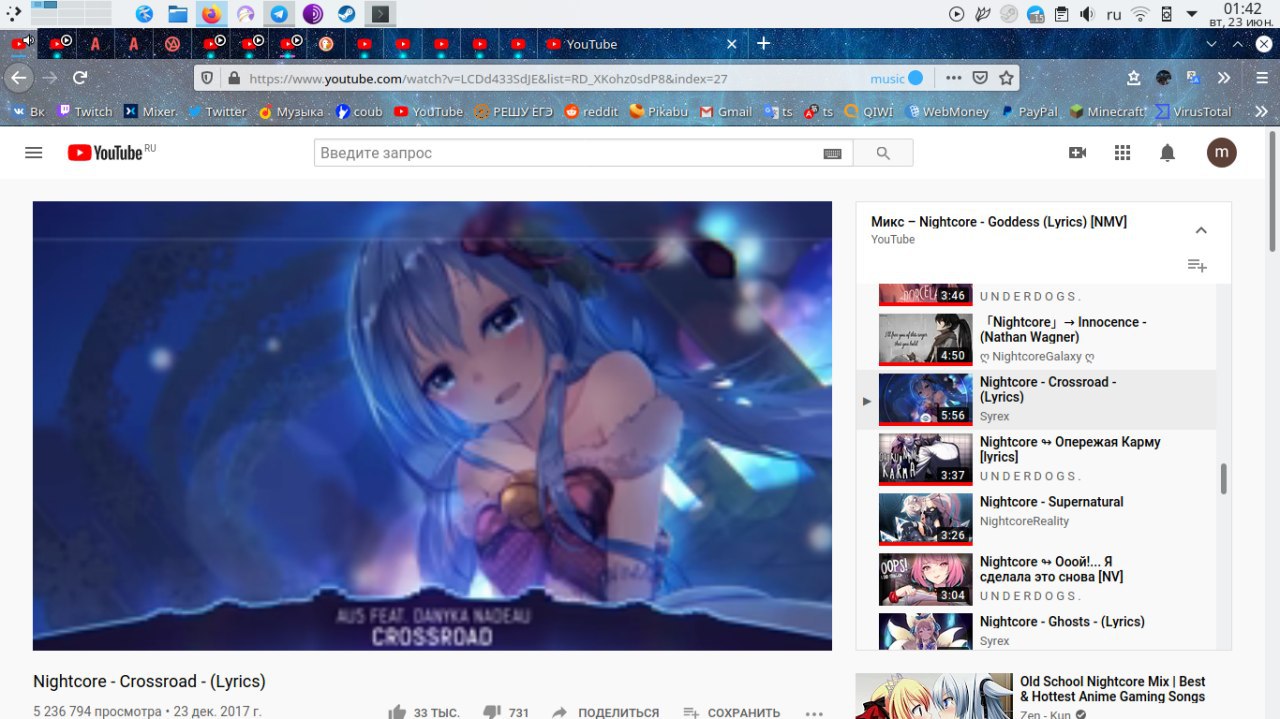This screenshot has height=719, width=1280.
Task: Click the page vertical scrollbar
Action: (x=1273, y=190)
